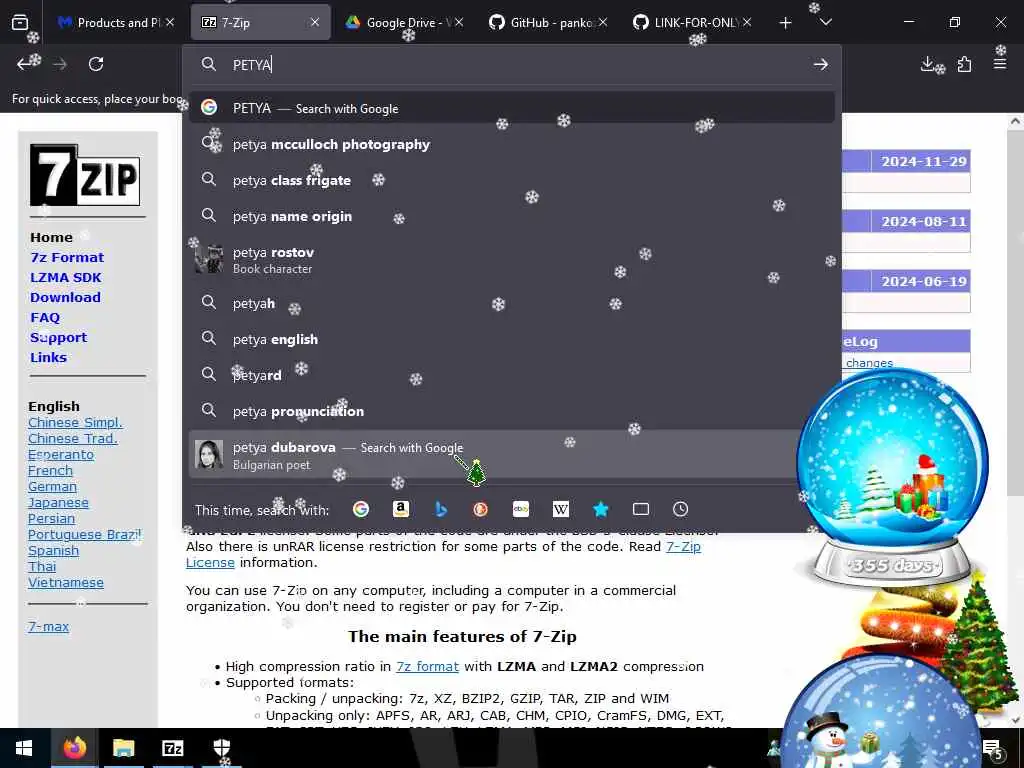
Task: Click the go arrow in address bar
Action: [820, 64]
